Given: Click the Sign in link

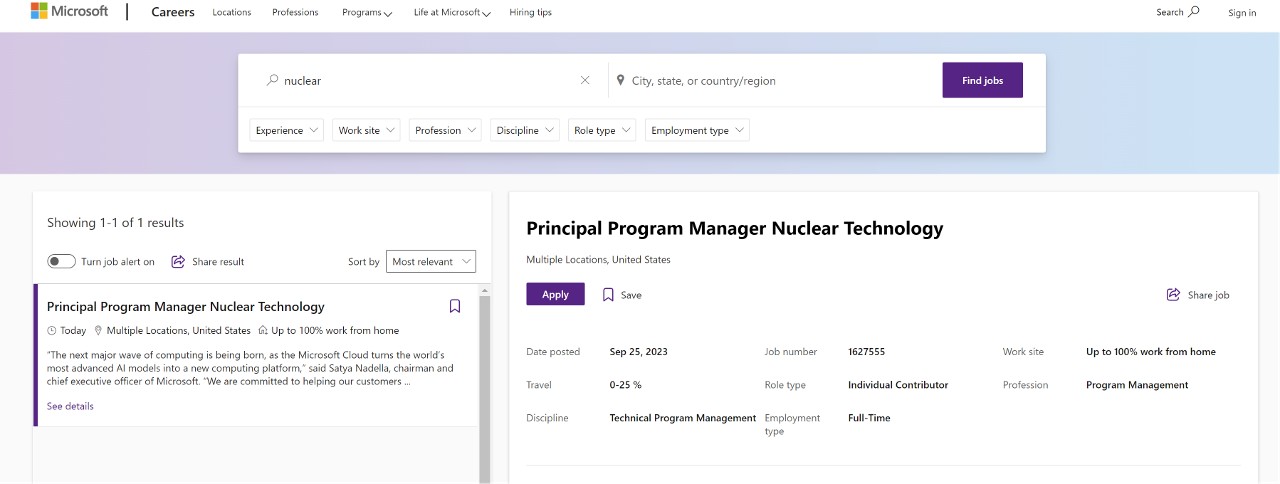Looking at the screenshot, I should pyautogui.click(x=1242, y=13).
